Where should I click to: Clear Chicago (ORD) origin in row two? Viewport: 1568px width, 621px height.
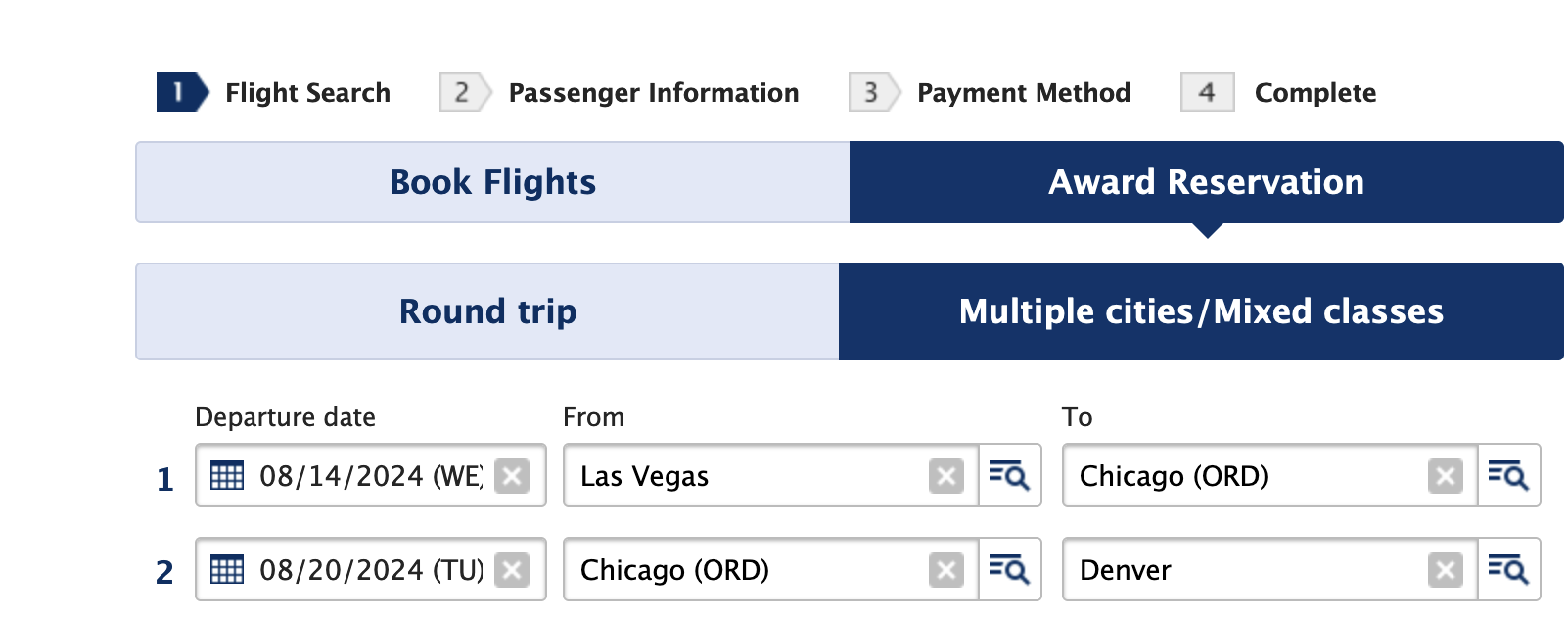[945, 569]
